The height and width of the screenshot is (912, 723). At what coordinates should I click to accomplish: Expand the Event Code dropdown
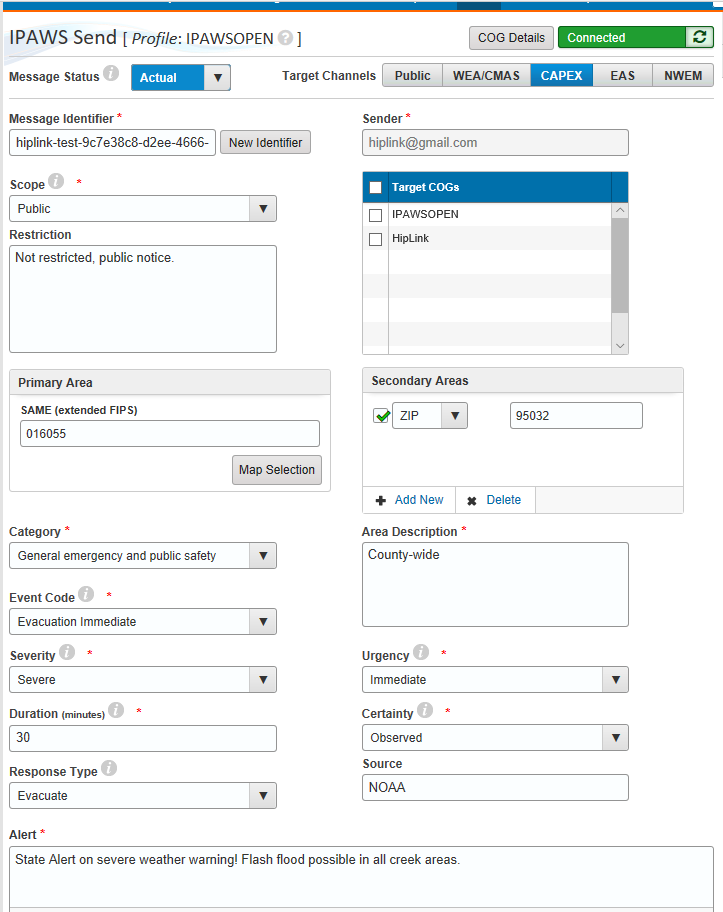click(x=263, y=622)
